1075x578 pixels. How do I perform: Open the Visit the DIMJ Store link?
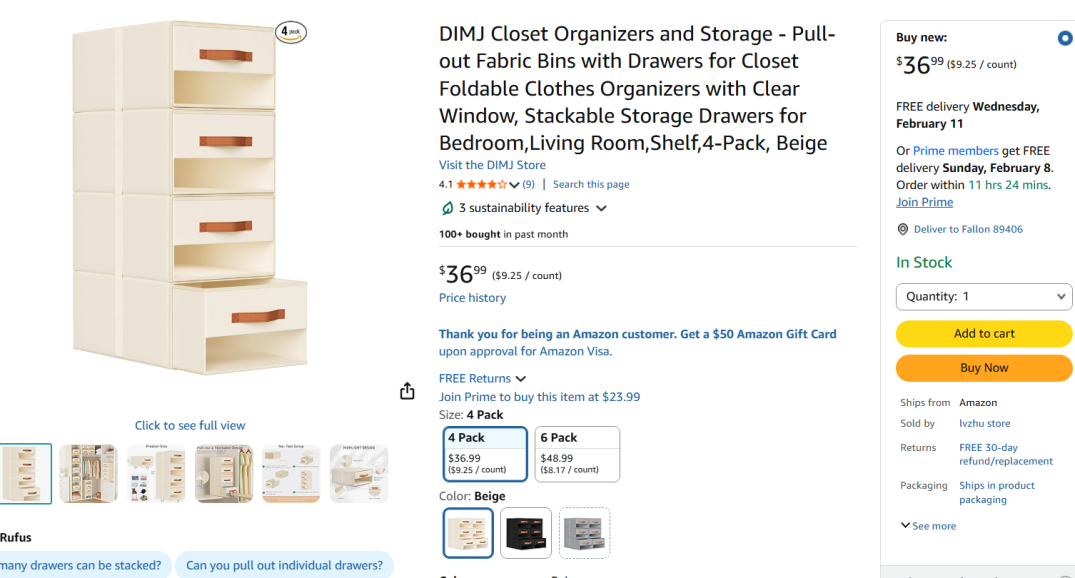tap(492, 165)
